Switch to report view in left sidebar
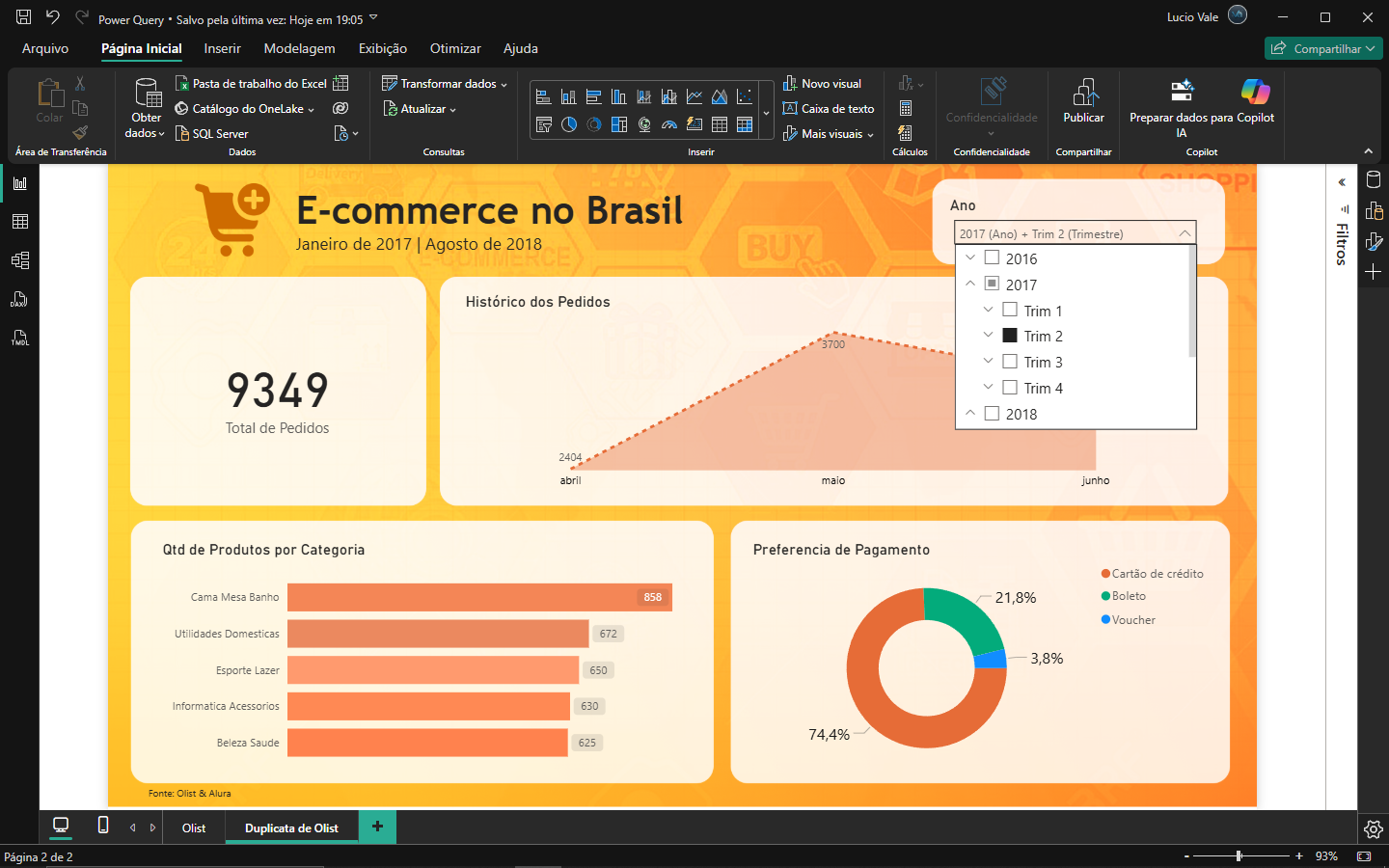The width and height of the screenshot is (1389, 868). pos(19,183)
